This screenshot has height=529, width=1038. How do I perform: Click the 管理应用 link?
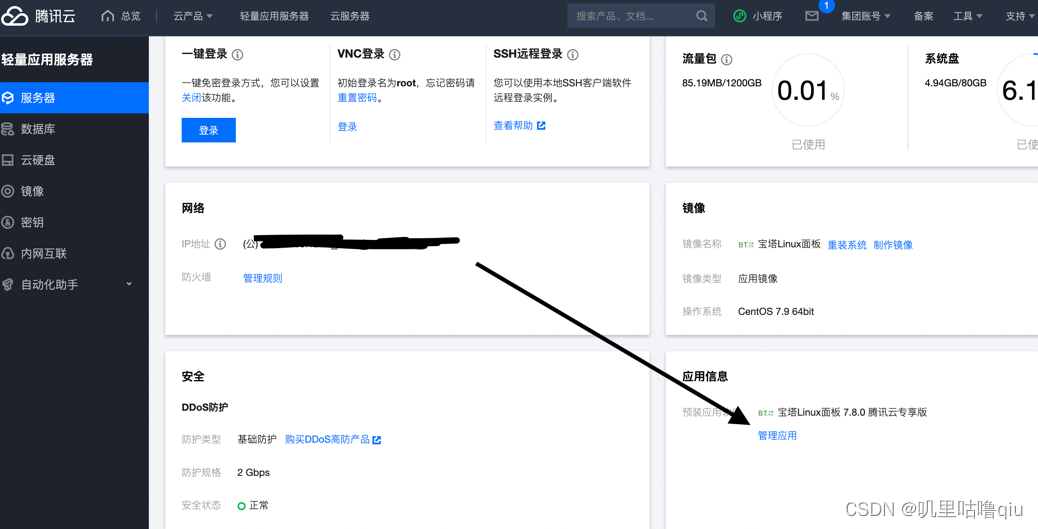777,436
